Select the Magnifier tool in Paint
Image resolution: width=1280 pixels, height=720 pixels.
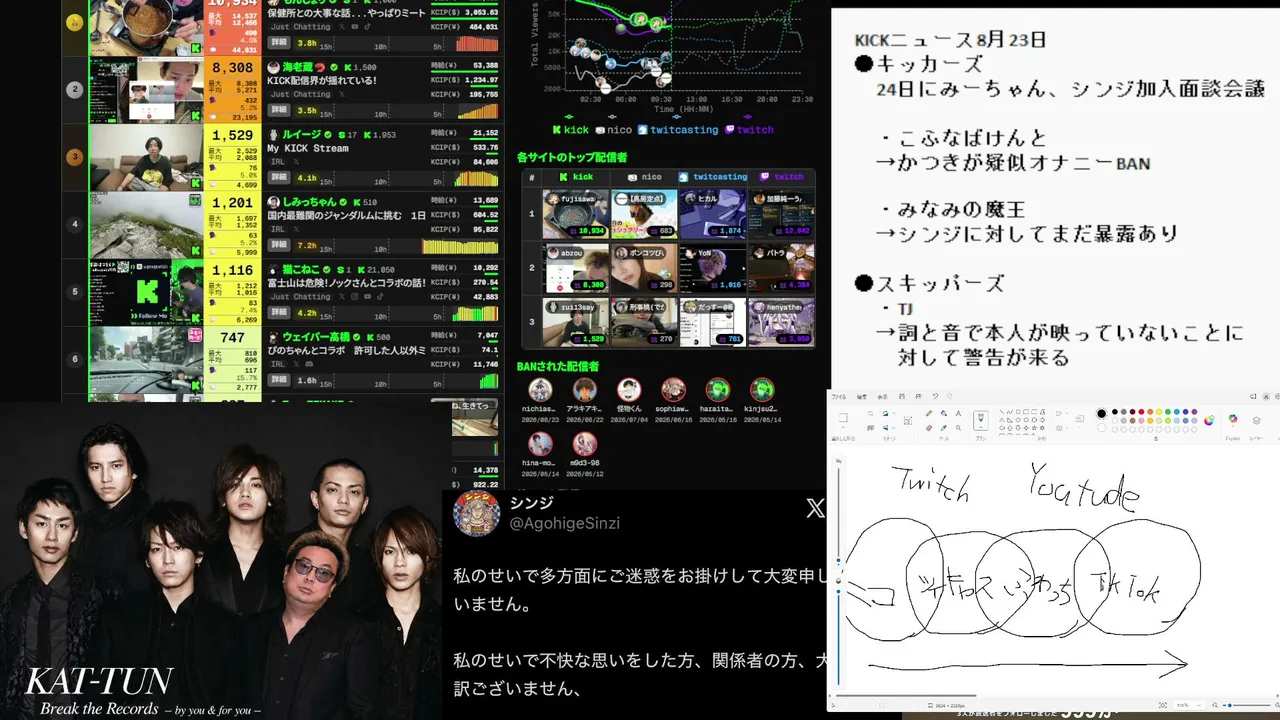[x=957, y=427]
